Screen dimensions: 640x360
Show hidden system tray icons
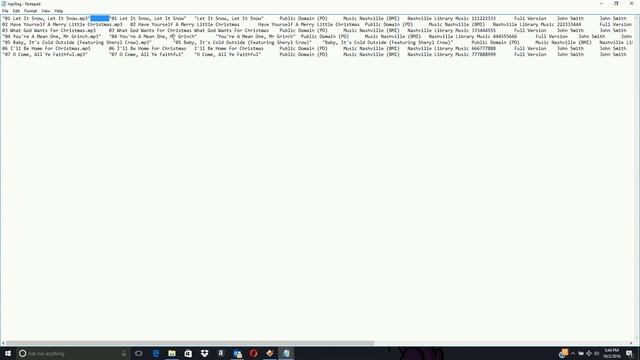[573, 353]
